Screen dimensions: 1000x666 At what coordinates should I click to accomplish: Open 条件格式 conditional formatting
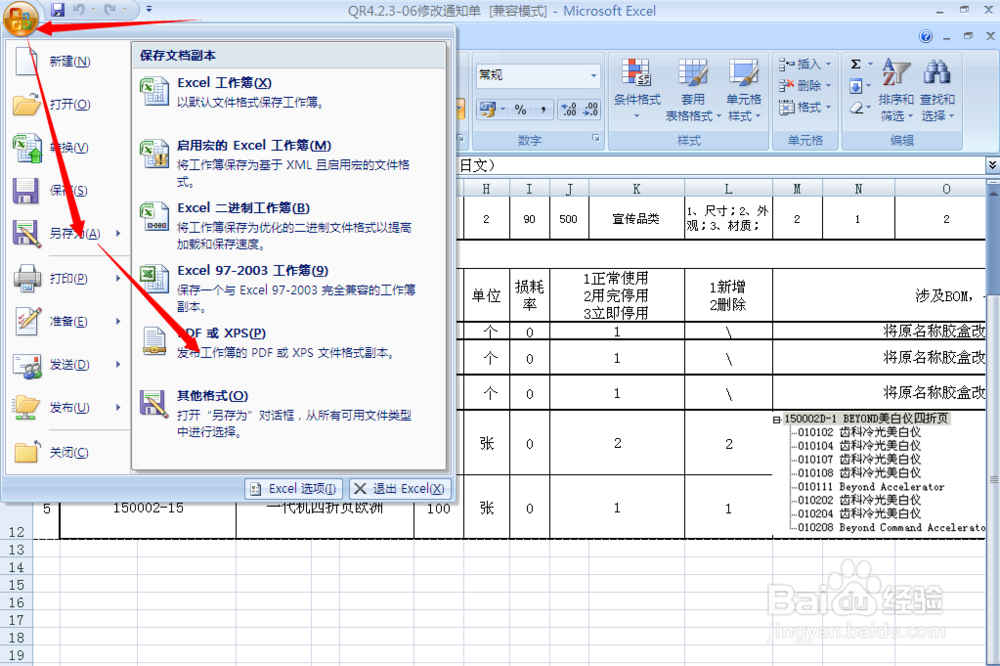point(636,90)
